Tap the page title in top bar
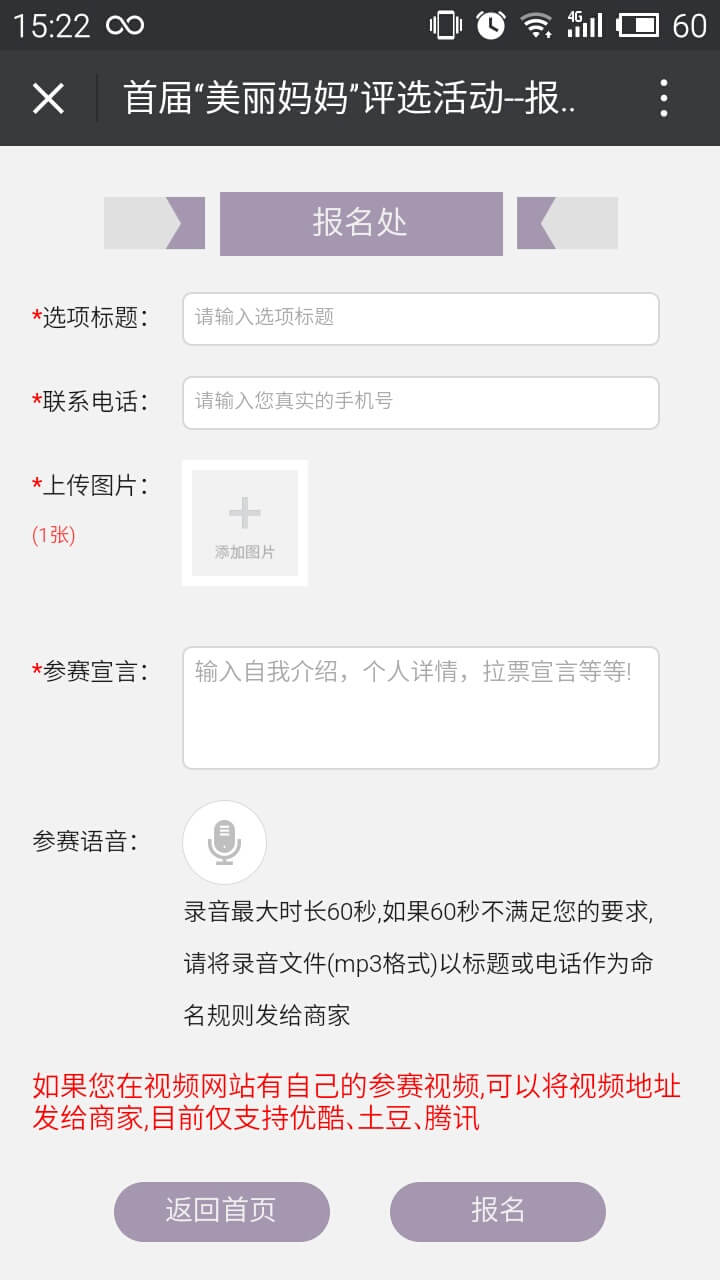The image size is (720, 1280). pos(349,98)
